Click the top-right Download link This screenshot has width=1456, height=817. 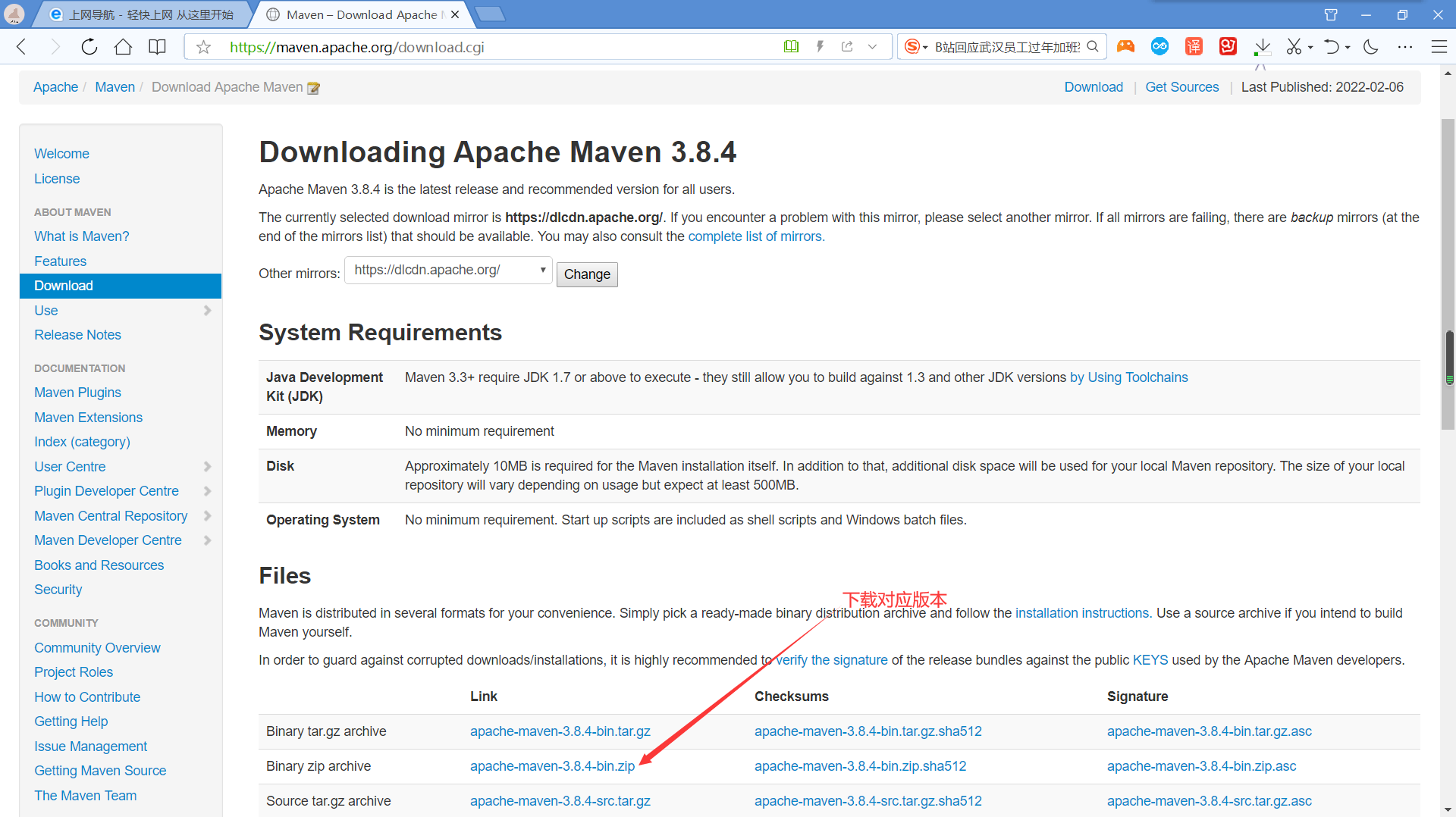pos(1094,87)
